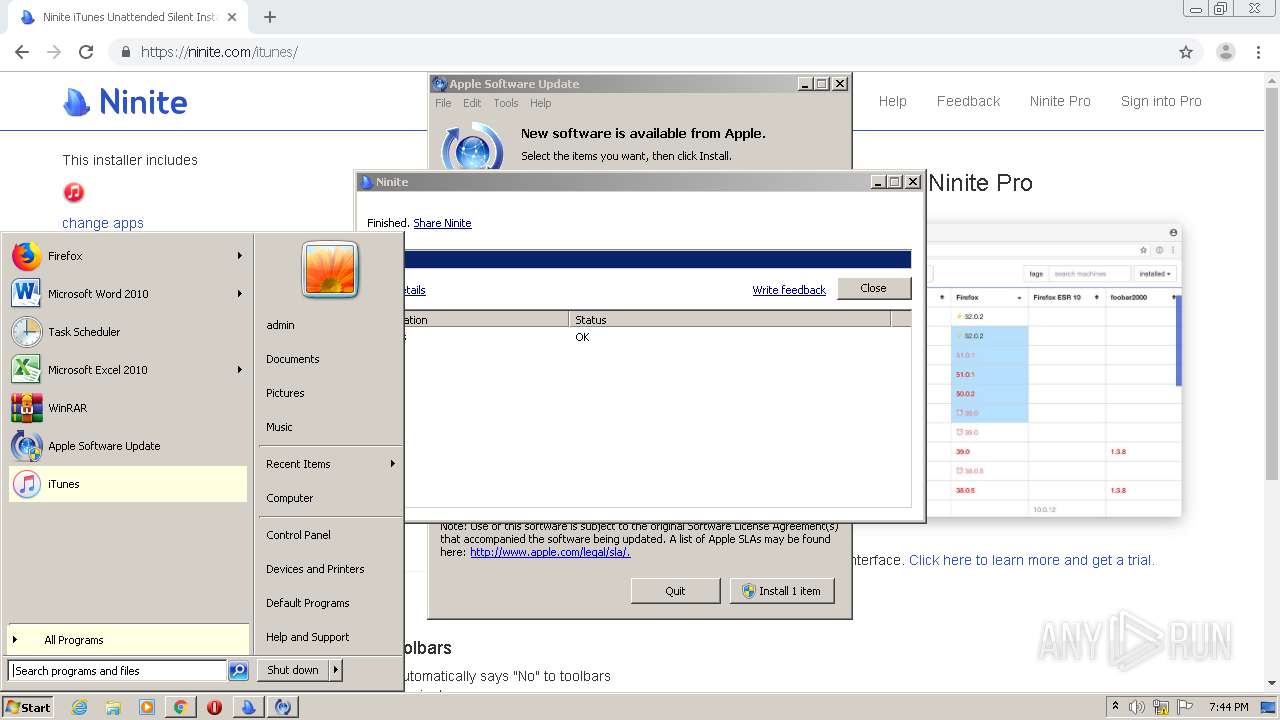The height and width of the screenshot is (720, 1280).
Task: Open Control Panel from Start menu
Action: [298, 535]
